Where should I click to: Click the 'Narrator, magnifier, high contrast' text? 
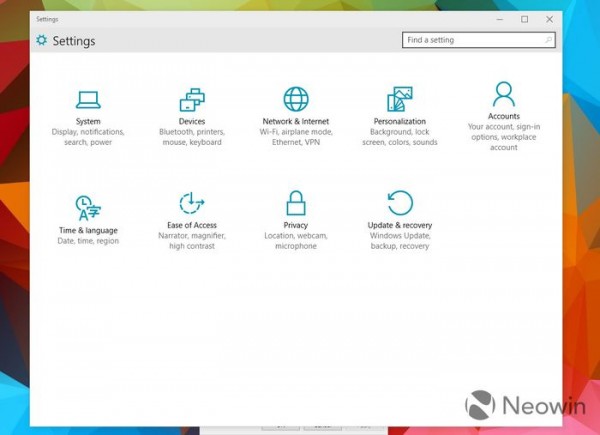click(192, 241)
